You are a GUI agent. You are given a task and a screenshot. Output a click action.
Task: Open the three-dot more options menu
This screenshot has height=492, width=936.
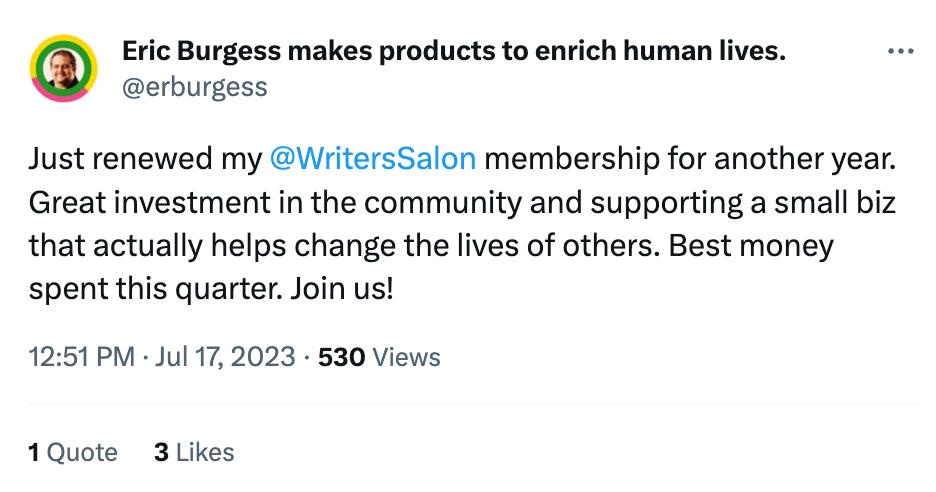(x=900, y=52)
